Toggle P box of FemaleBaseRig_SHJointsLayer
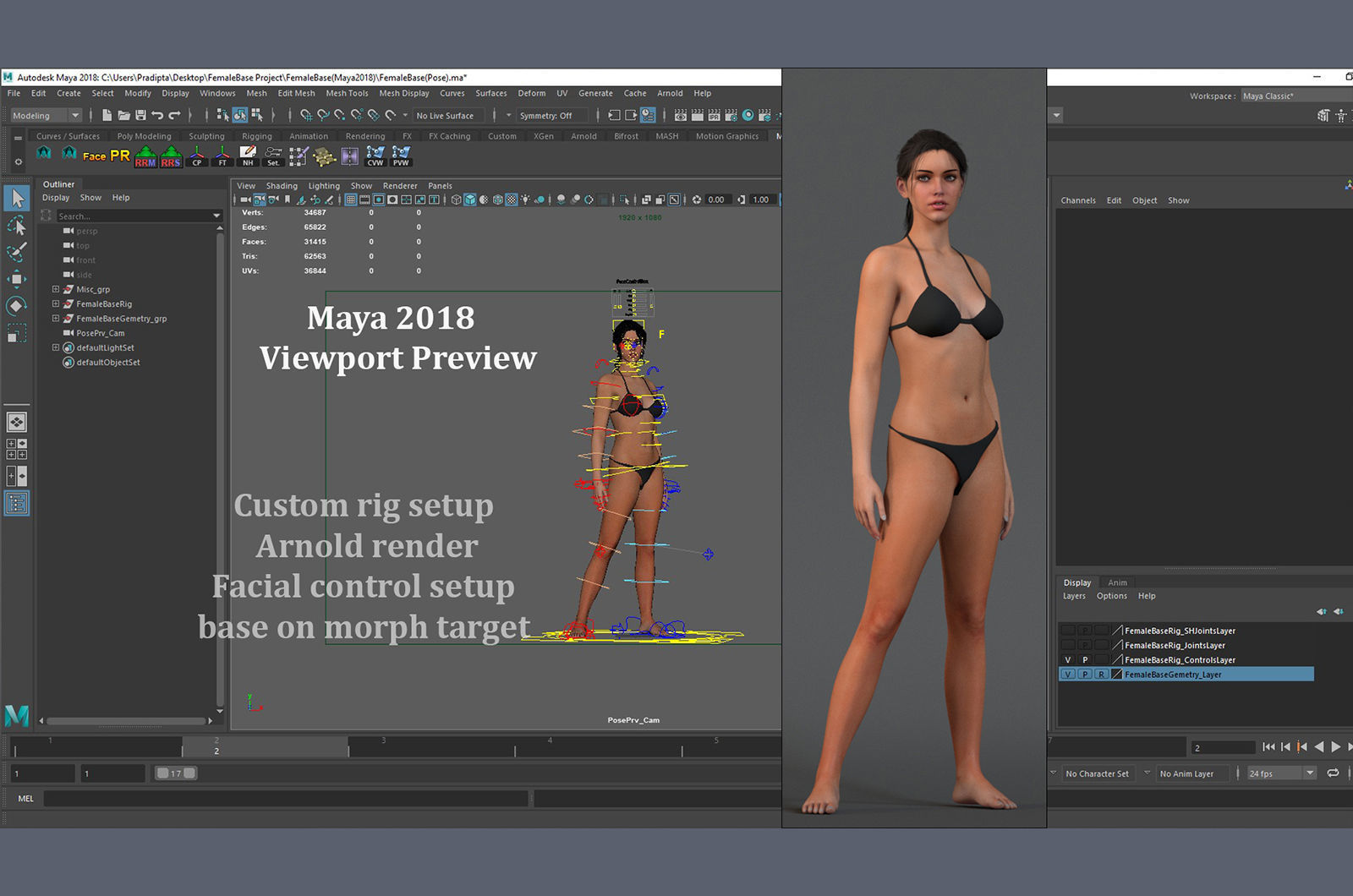The height and width of the screenshot is (896, 1353). 1085,631
